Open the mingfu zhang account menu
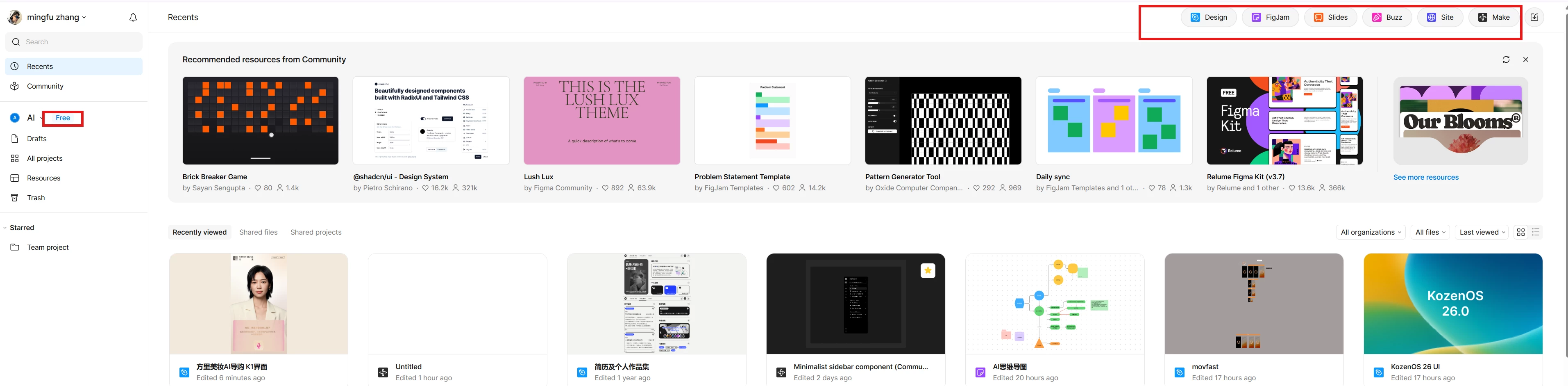This screenshot has width=1568, height=386. click(57, 17)
